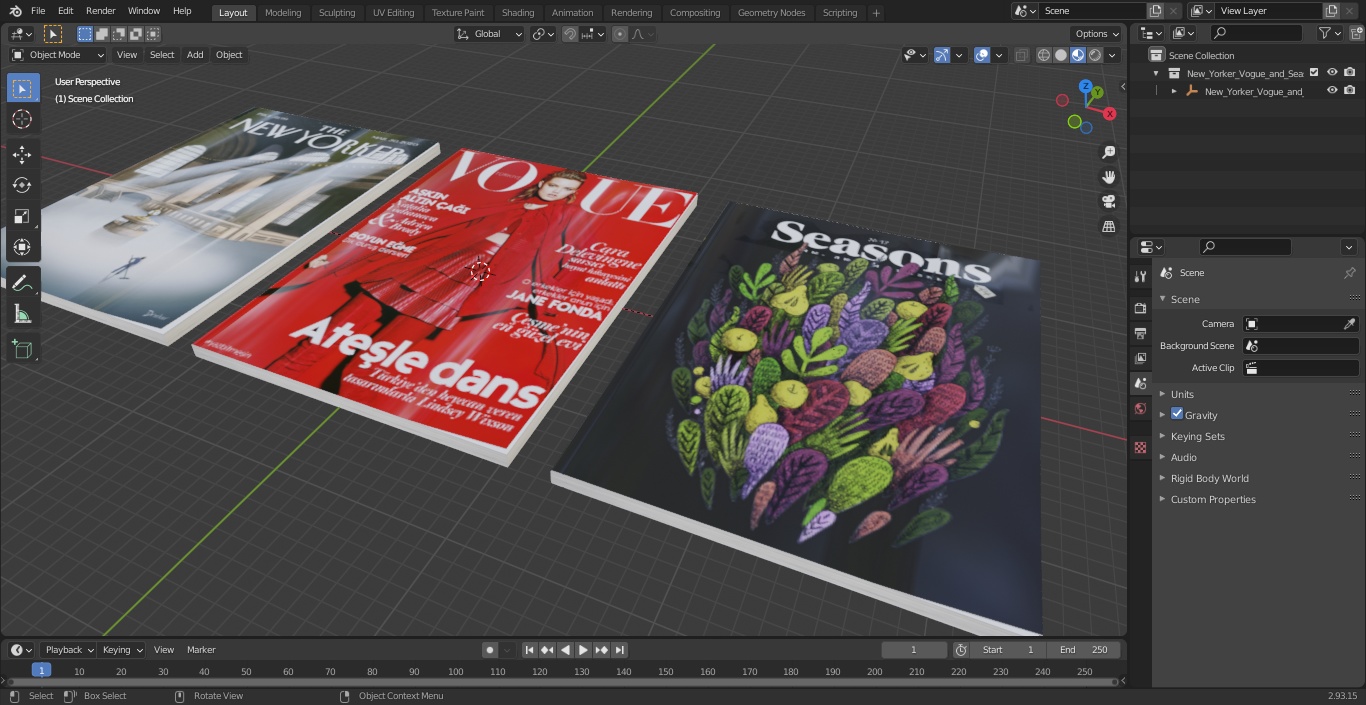
Task: Jump to the timeline end frame
Action: [x=620, y=650]
